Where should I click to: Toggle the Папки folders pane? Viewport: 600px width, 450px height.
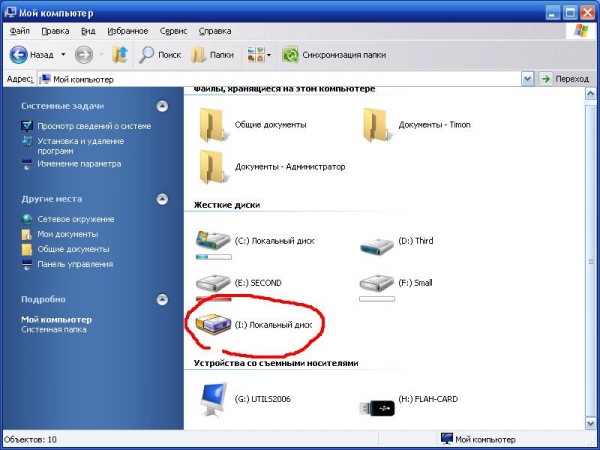point(212,55)
